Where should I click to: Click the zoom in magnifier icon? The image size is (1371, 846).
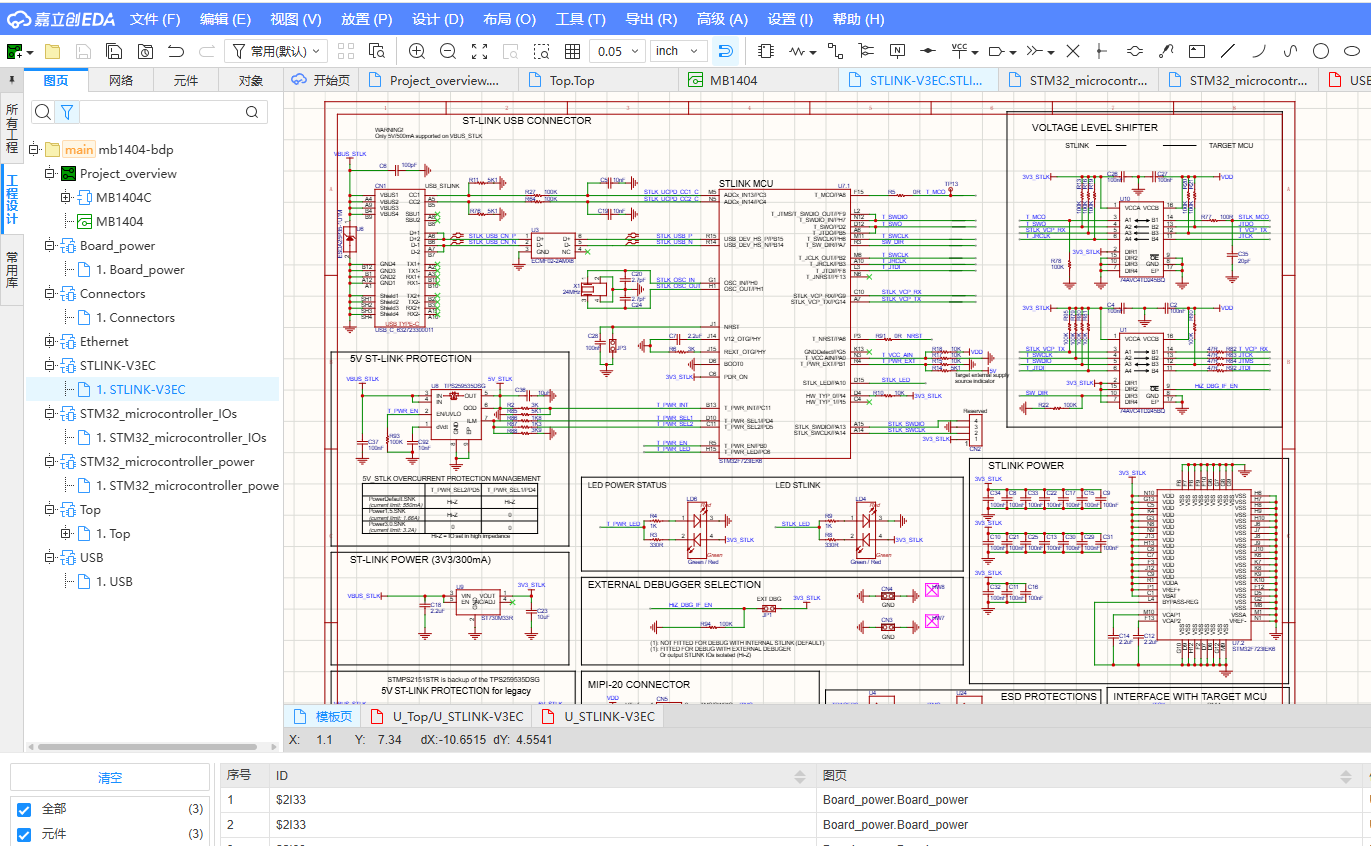tap(417, 51)
